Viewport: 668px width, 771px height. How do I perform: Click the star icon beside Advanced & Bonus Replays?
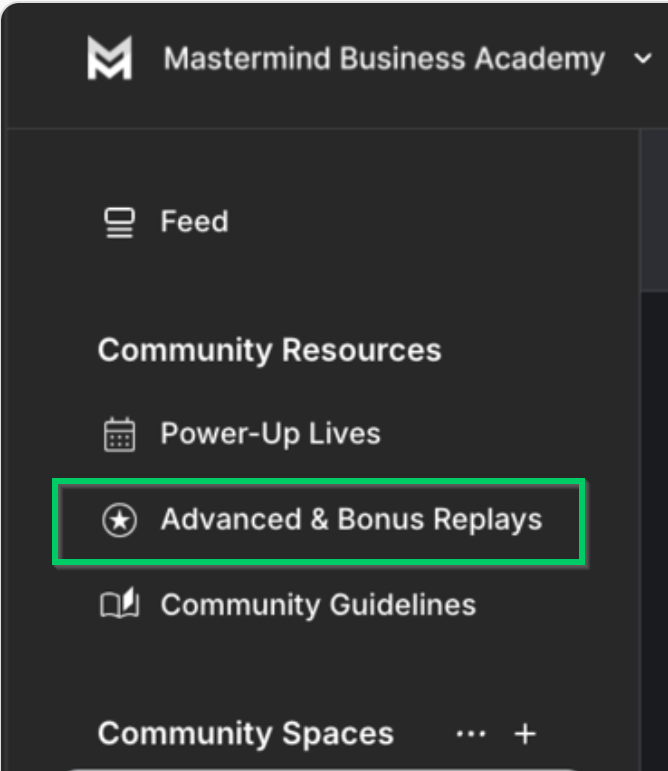pyautogui.click(x=119, y=520)
